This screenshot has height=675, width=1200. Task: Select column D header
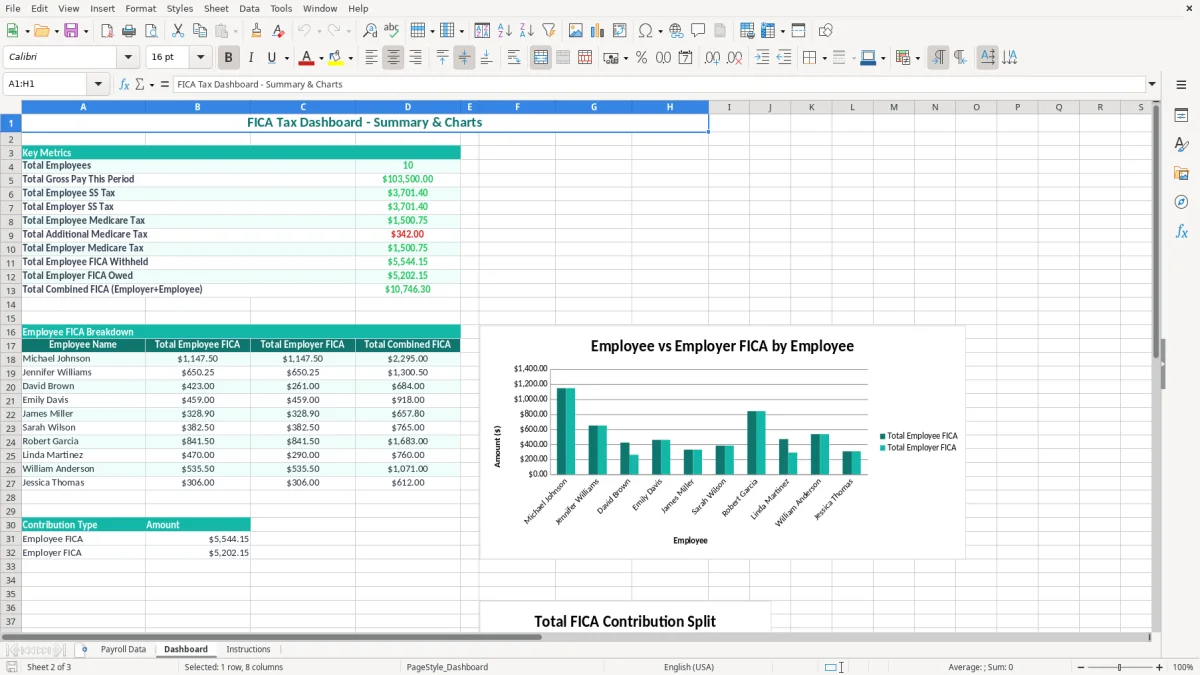[408, 107]
